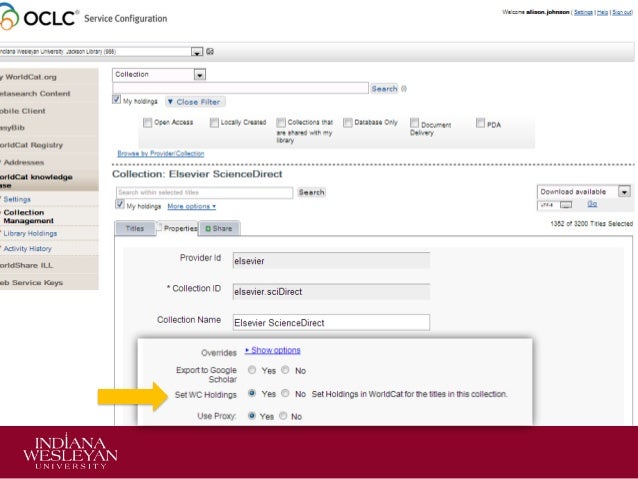
Task: Uncheck top My holdings checkbox
Action: (x=117, y=100)
